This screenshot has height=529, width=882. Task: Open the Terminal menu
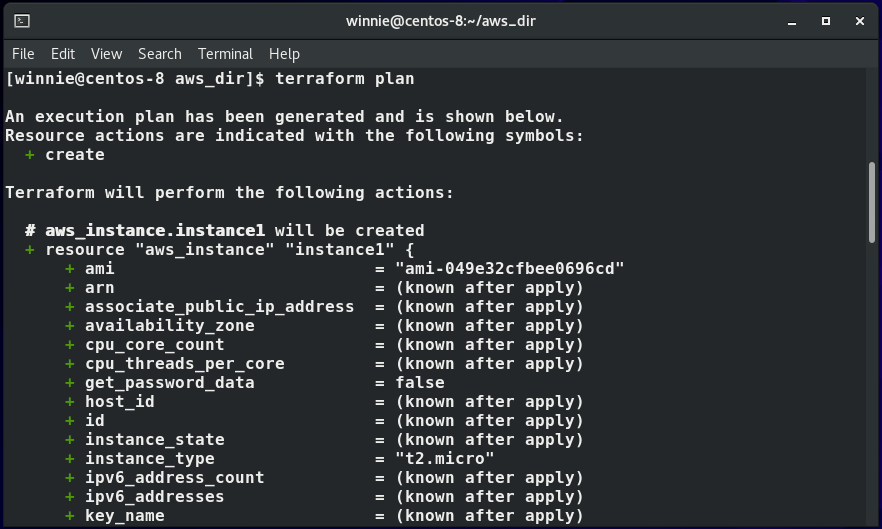tap(225, 54)
